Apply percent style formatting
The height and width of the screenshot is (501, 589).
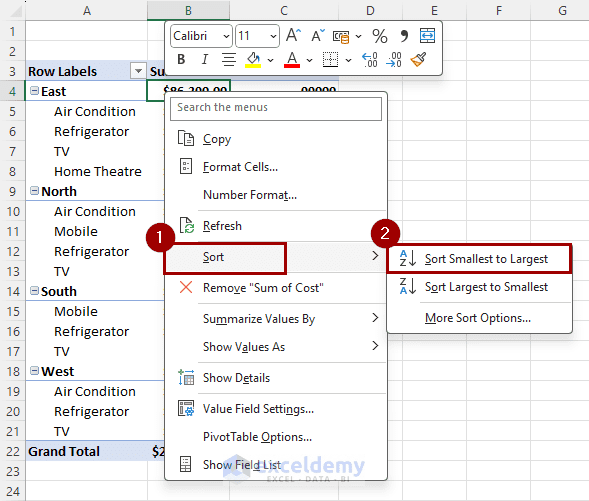click(x=379, y=36)
